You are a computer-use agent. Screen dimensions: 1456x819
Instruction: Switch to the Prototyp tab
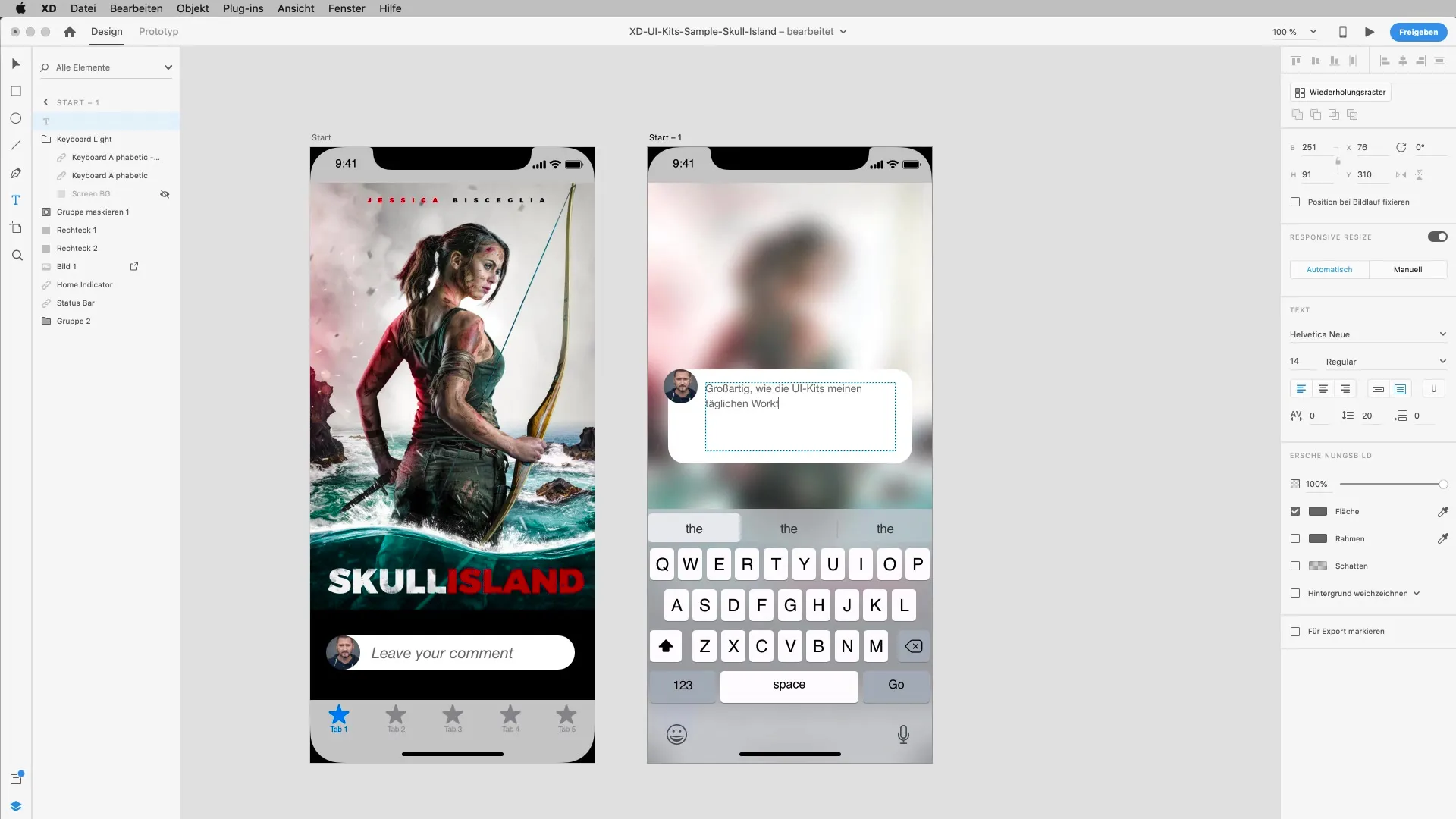tap(158, 32)
